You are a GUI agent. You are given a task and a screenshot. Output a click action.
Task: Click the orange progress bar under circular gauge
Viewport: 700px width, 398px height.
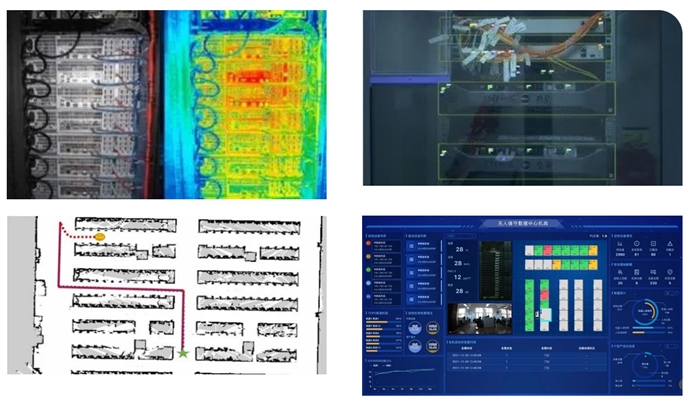(x=638, y=332)
